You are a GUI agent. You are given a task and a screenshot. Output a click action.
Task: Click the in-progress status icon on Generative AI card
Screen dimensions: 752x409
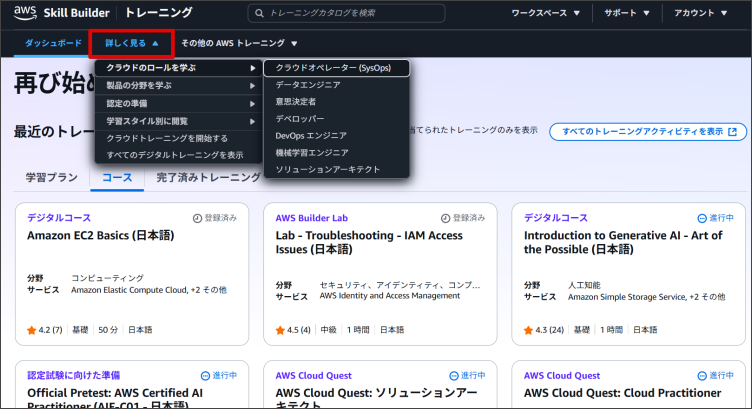pos(701,218)
